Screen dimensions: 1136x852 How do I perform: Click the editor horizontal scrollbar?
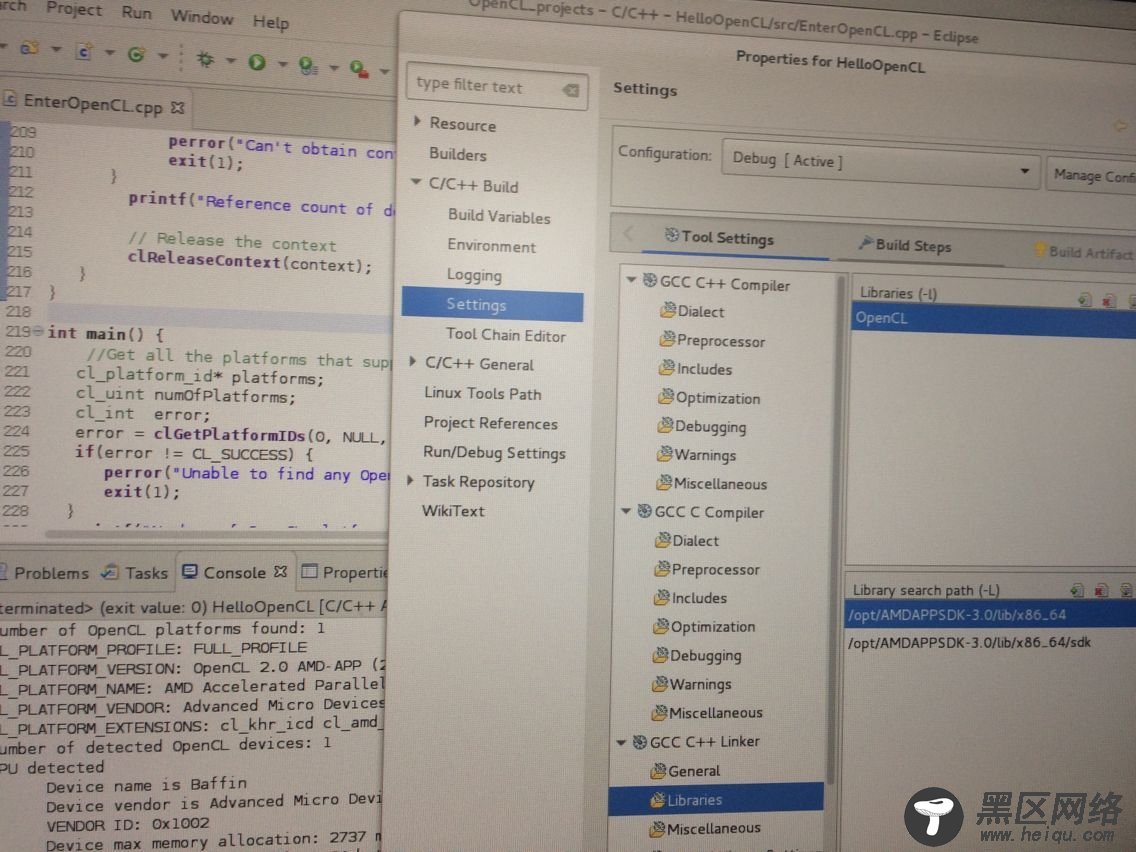[x=215, y=535]
